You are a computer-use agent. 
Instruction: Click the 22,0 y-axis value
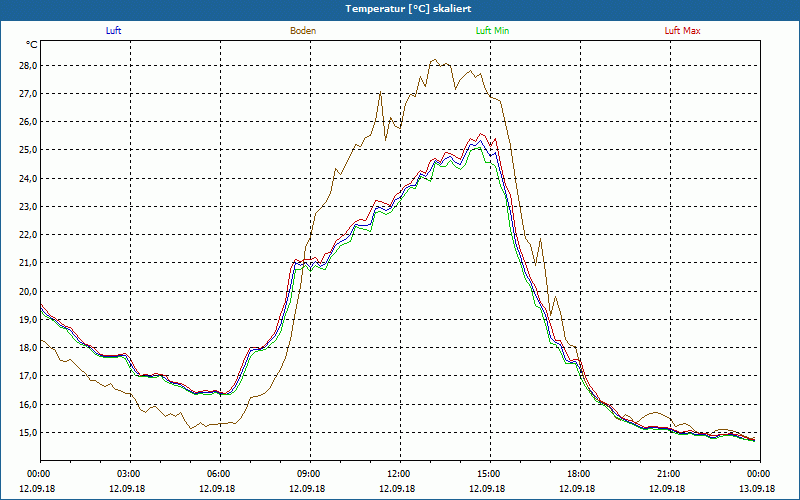[28, 235]
